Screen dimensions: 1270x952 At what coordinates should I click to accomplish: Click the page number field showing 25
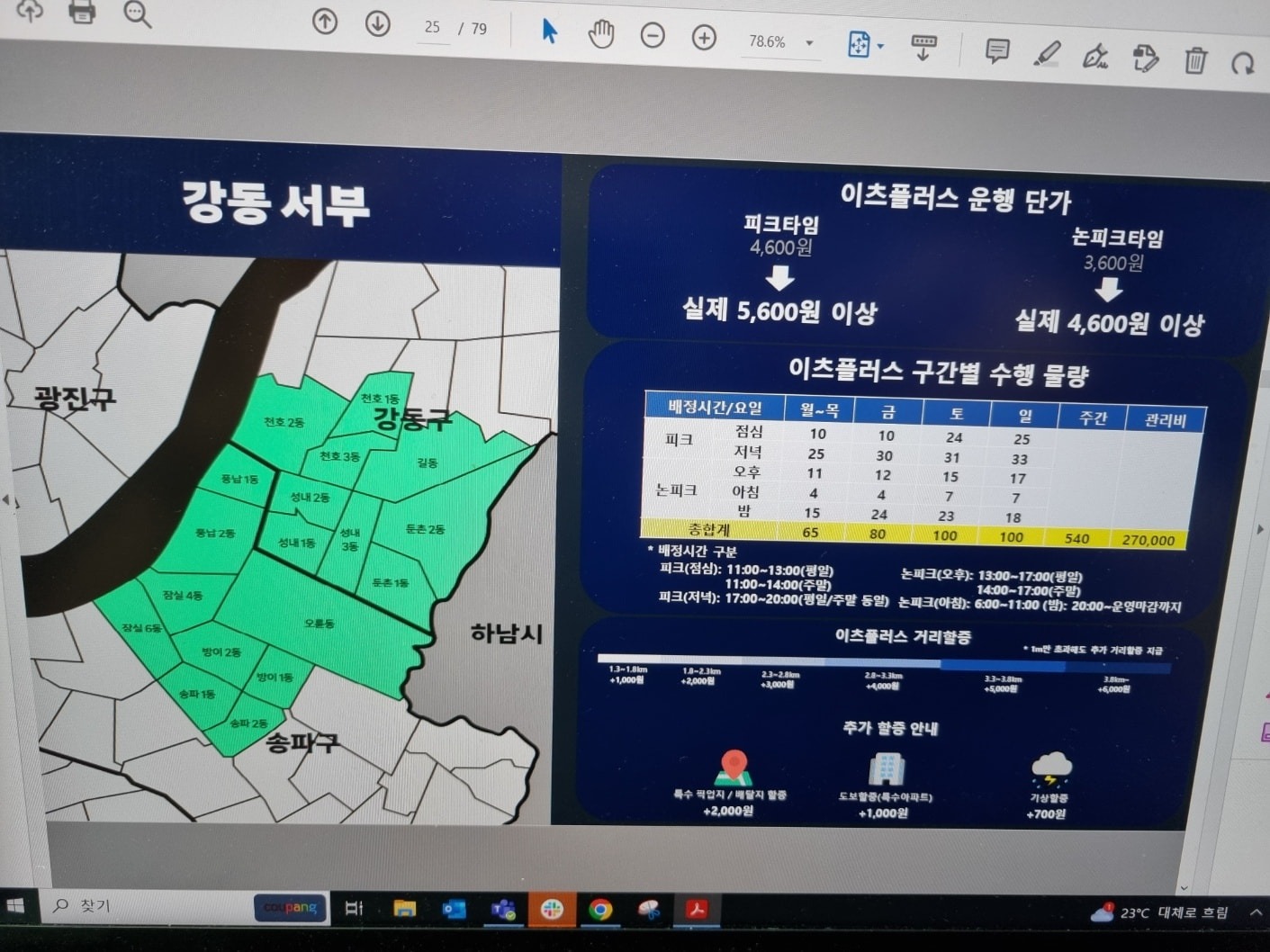pos(432,28)
